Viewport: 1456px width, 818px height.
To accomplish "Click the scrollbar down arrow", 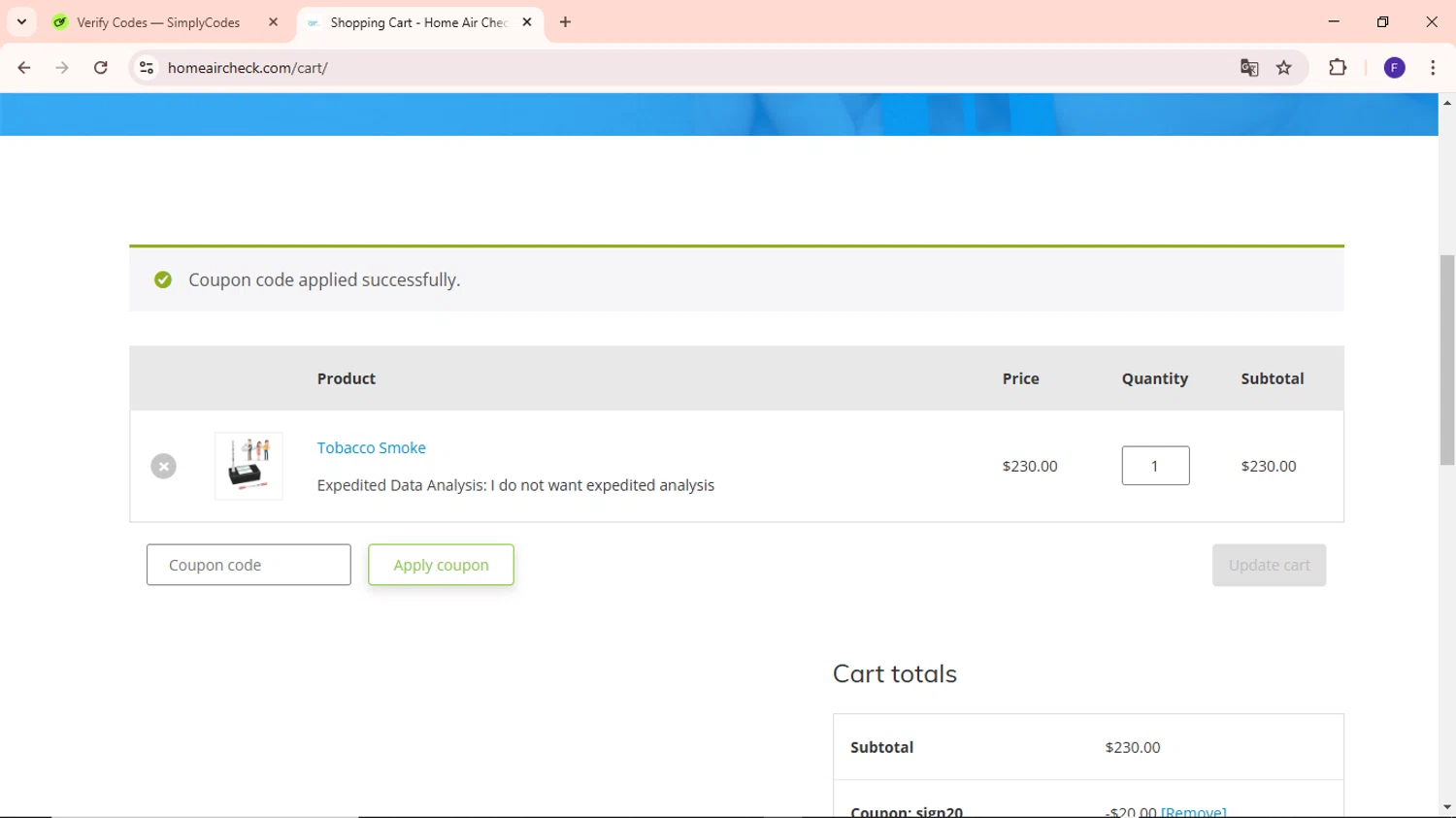I will 1447,807.
